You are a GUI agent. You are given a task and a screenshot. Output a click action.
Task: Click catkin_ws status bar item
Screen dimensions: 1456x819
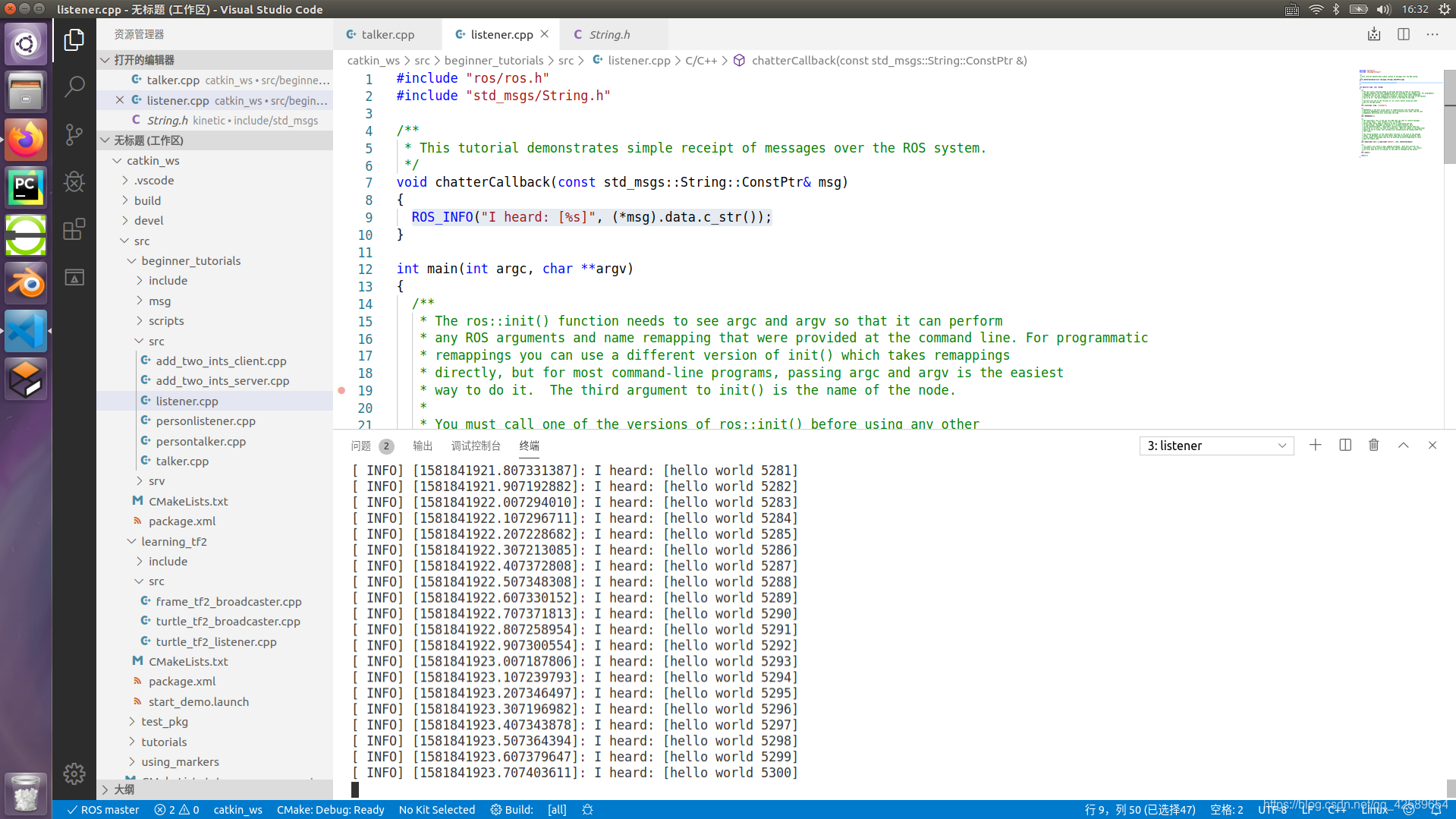(237, 810)
